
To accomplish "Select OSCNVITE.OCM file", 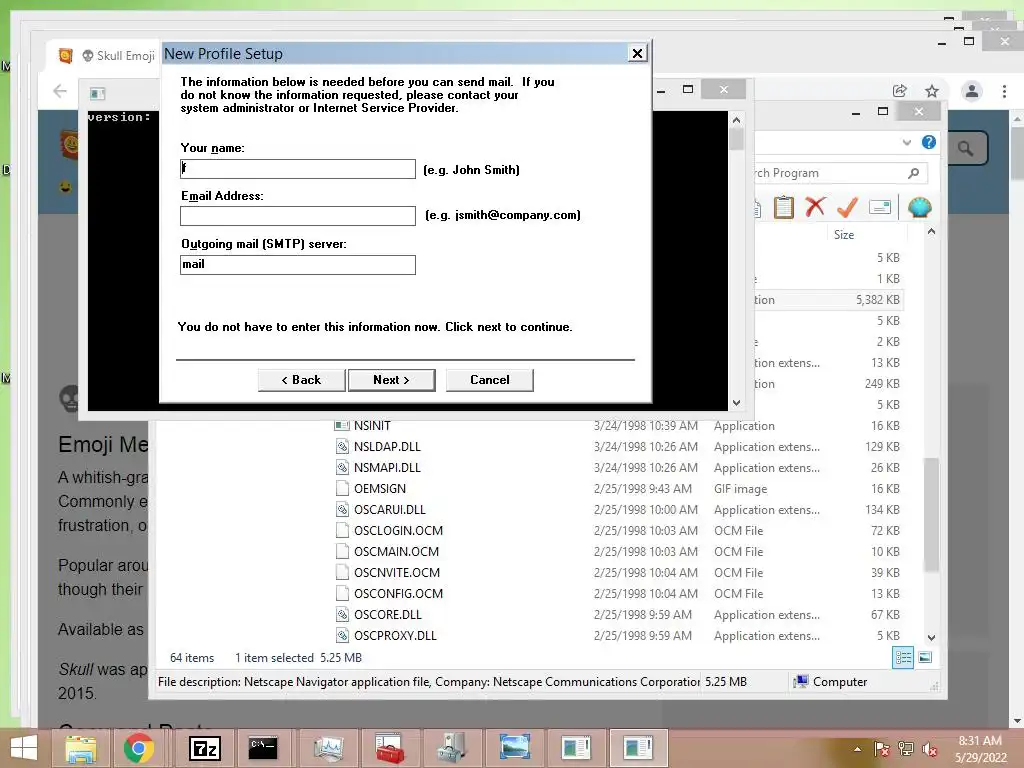I will pos(396,573).
